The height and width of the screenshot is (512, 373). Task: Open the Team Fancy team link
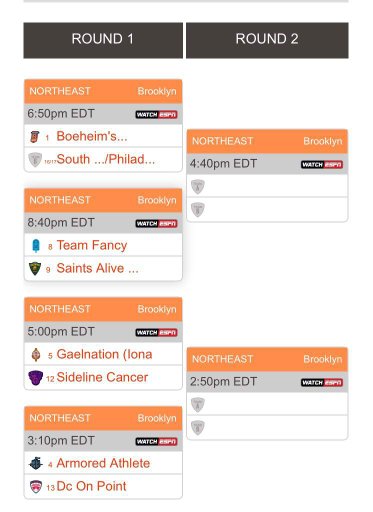92,245
